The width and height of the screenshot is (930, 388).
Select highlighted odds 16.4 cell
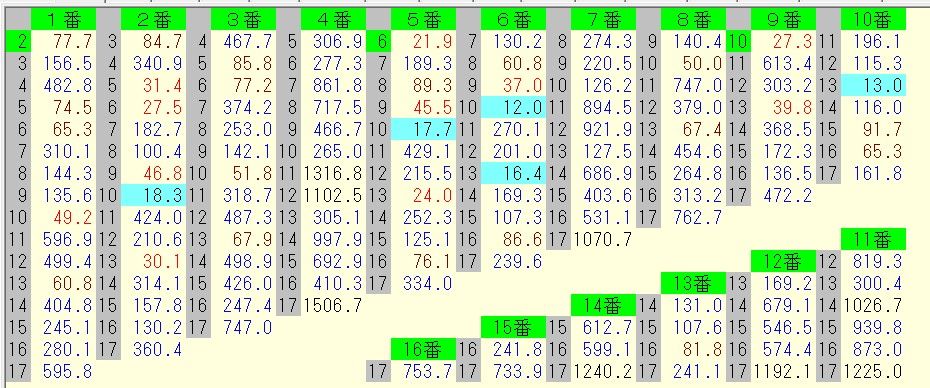pyautogui.click(x=513, y=173)
